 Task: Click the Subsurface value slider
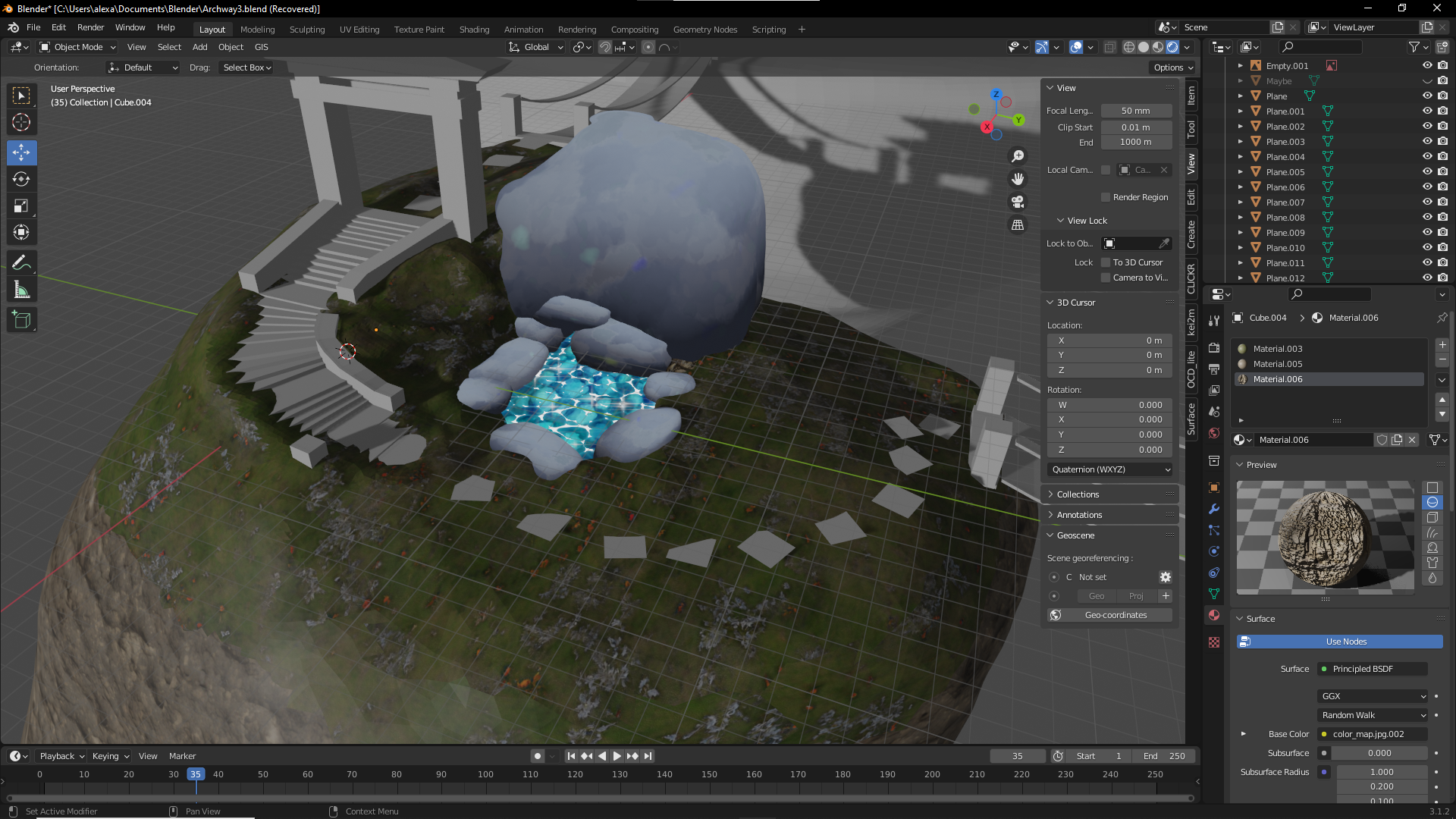click(x=1379, y=753)
